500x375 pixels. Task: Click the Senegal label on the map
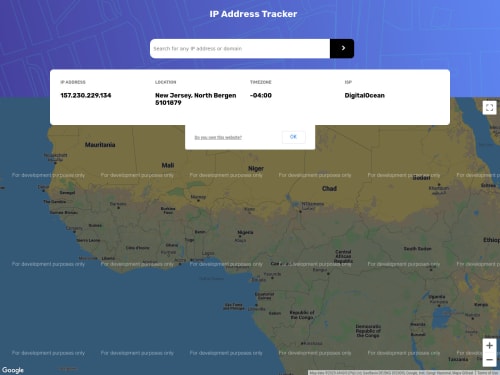click(x=67, y=192)
